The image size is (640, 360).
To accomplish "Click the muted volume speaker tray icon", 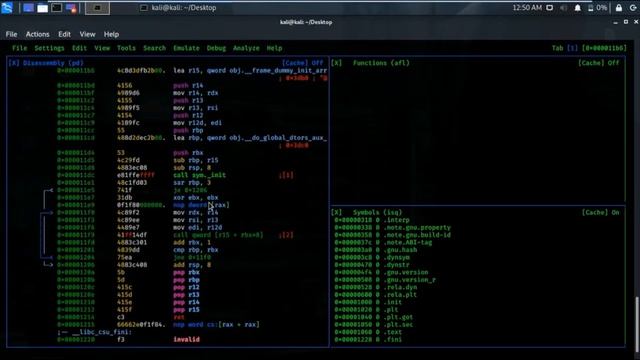I will [564, 8].
